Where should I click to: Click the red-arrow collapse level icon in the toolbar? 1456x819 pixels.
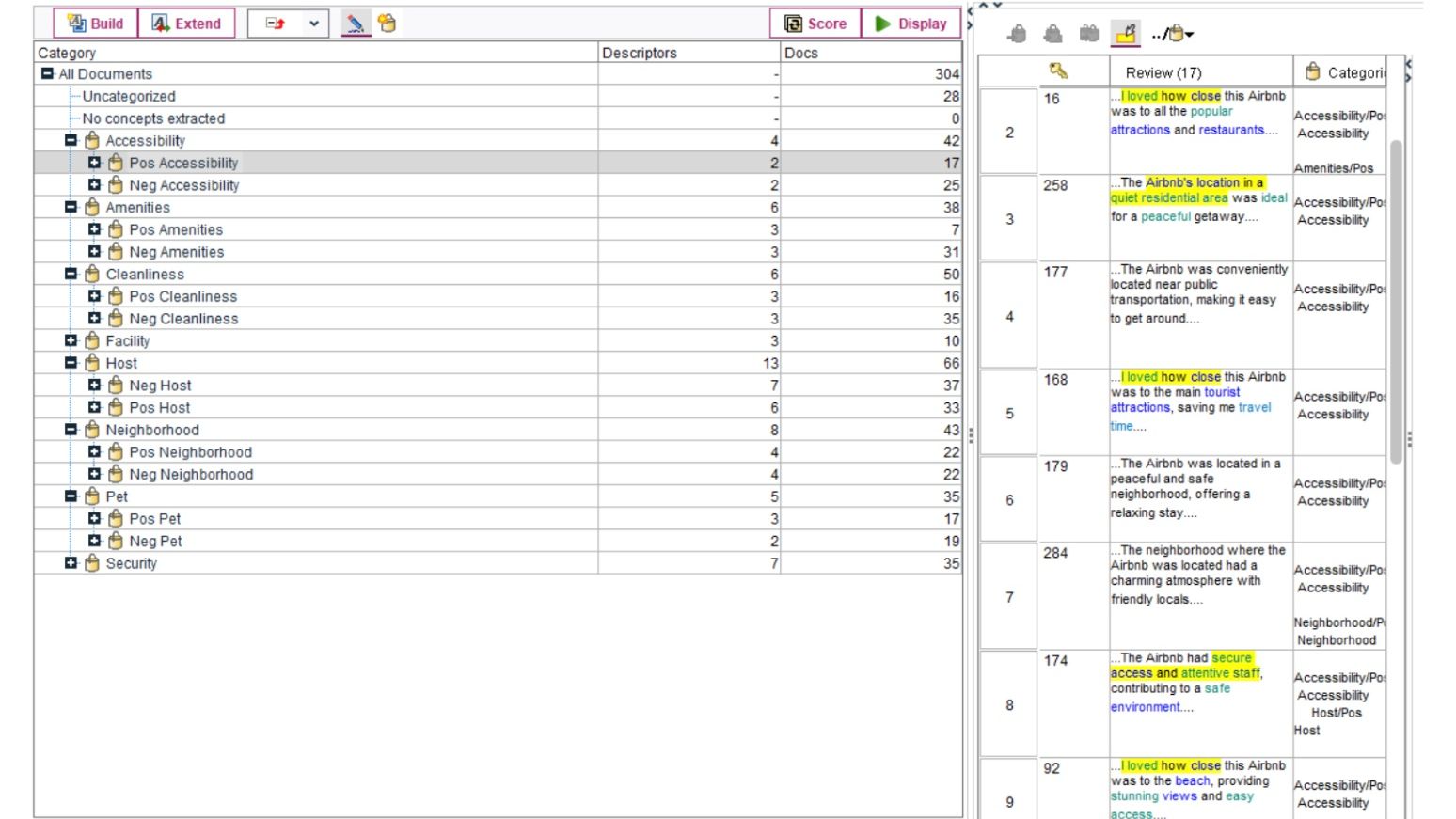click(275, 24)
